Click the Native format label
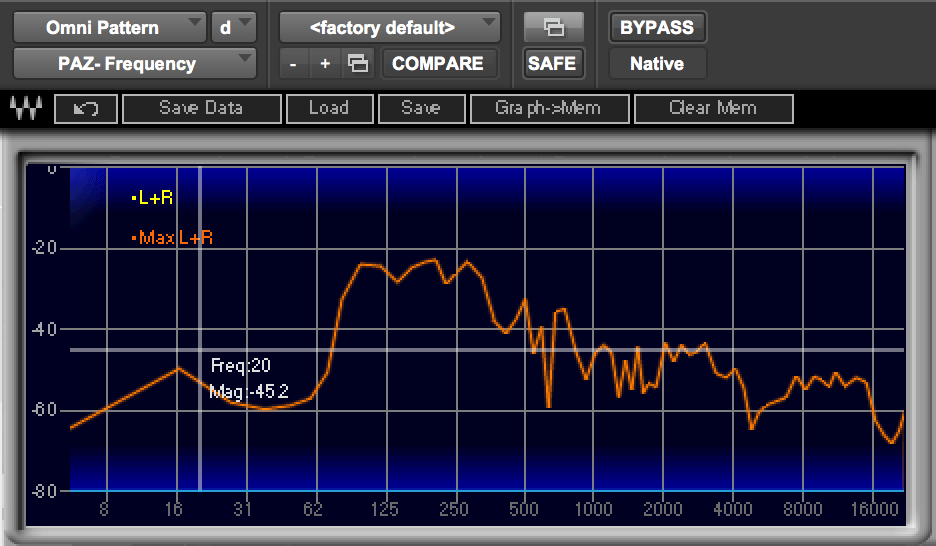 click(x=657, y=64)
